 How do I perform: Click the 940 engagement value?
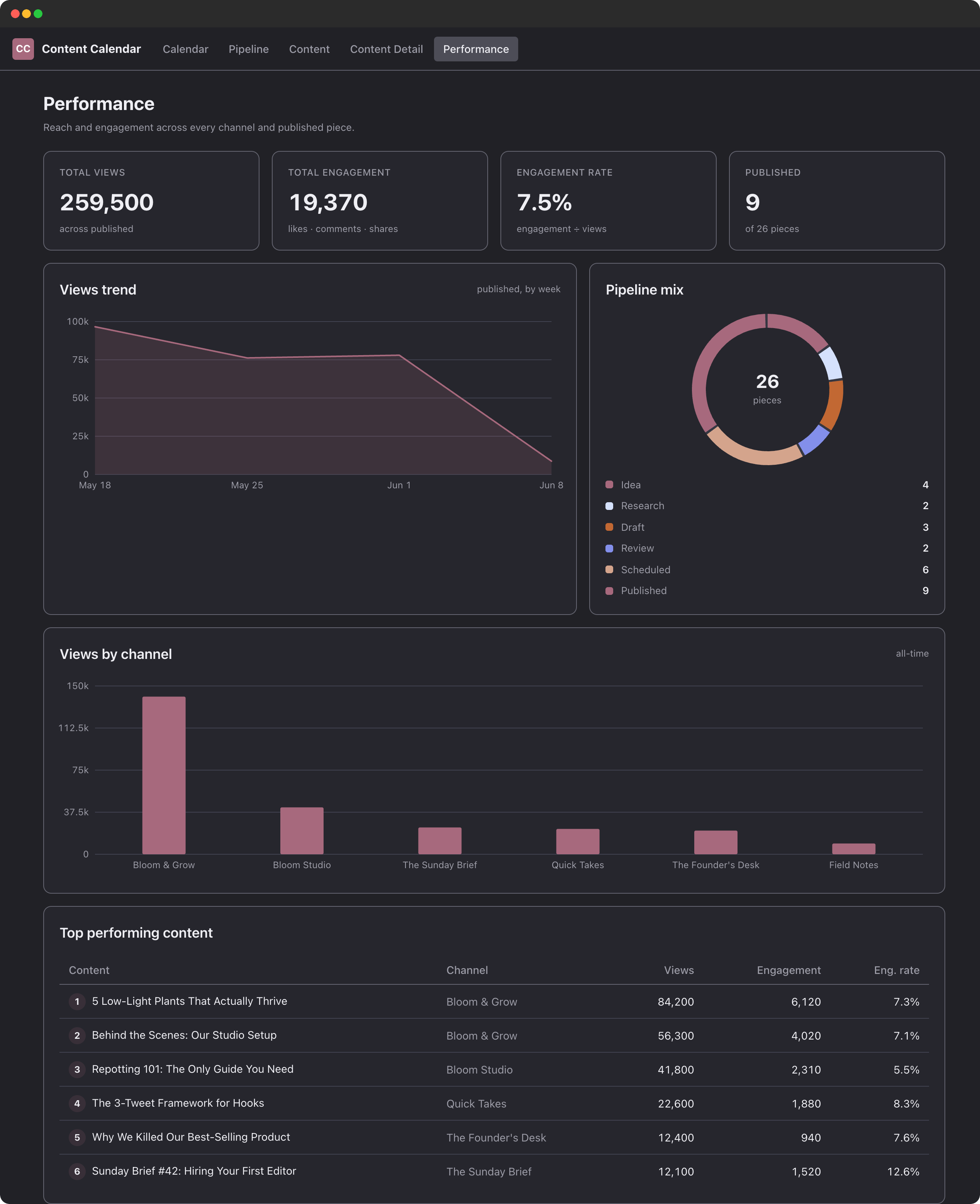pos(810,1138)
